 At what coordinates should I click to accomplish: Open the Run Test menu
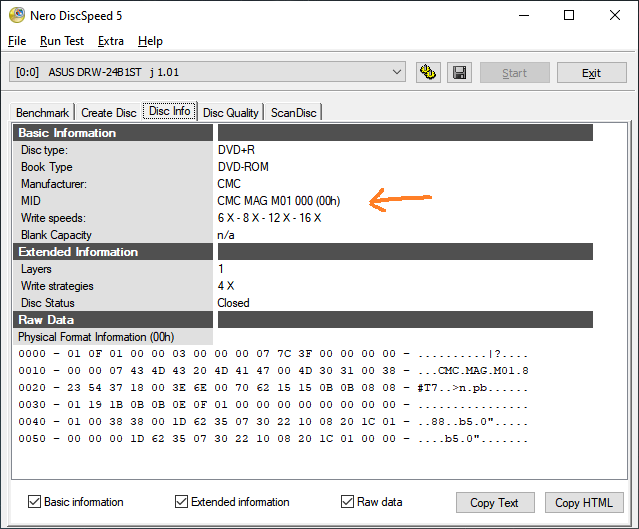tap(62, 41)
